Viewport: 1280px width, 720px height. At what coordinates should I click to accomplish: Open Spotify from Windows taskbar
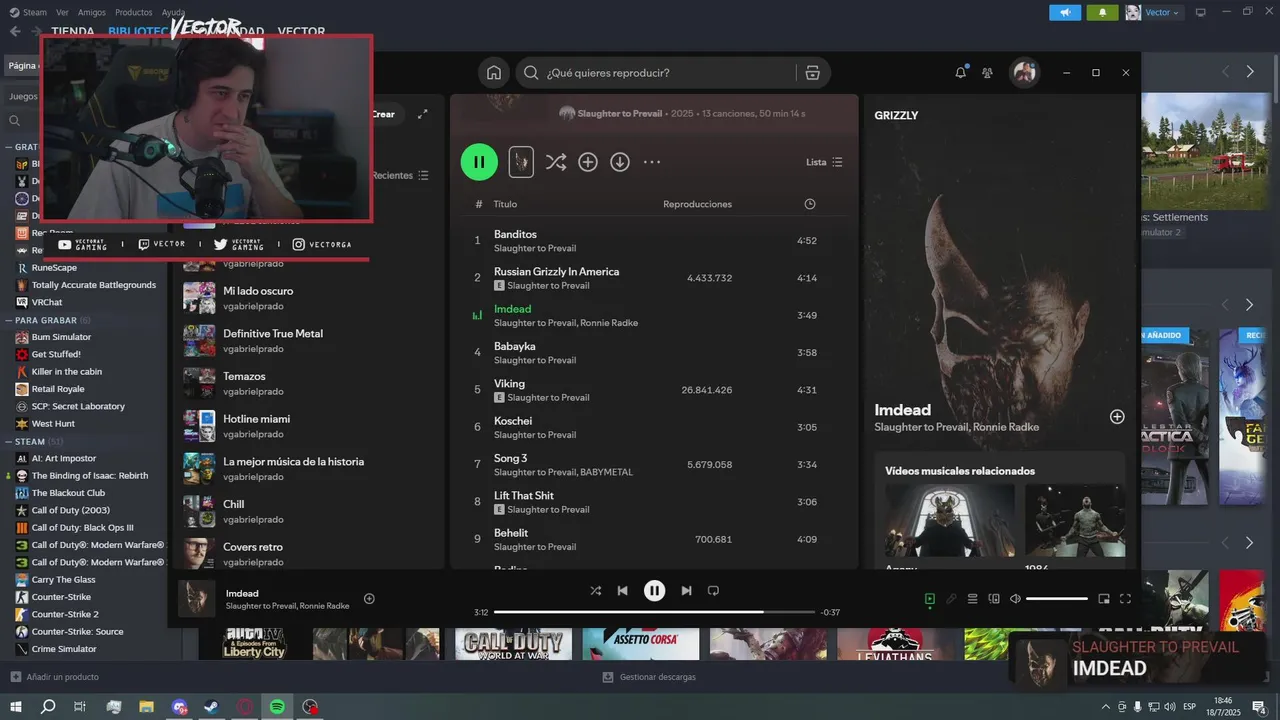277,706
